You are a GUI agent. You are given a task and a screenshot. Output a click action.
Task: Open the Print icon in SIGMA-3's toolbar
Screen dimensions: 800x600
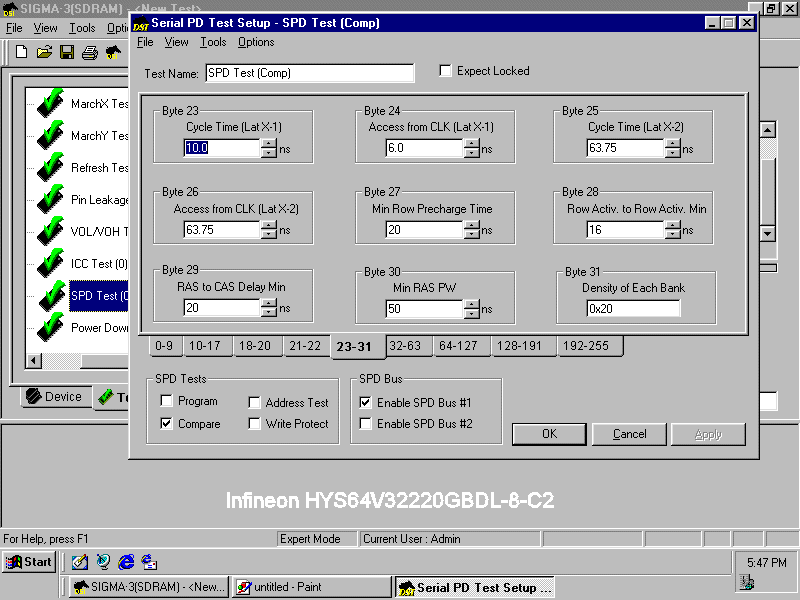(x=89, y=52)
